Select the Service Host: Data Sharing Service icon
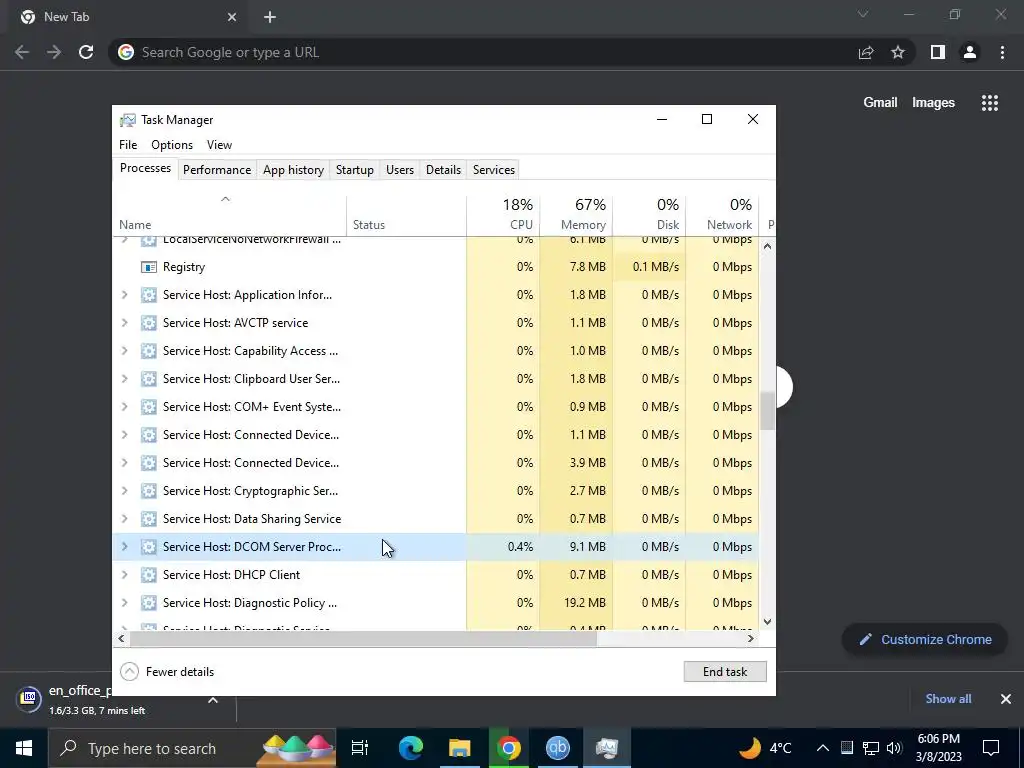Screen dimensions: 1024x768 coord(149,519)
